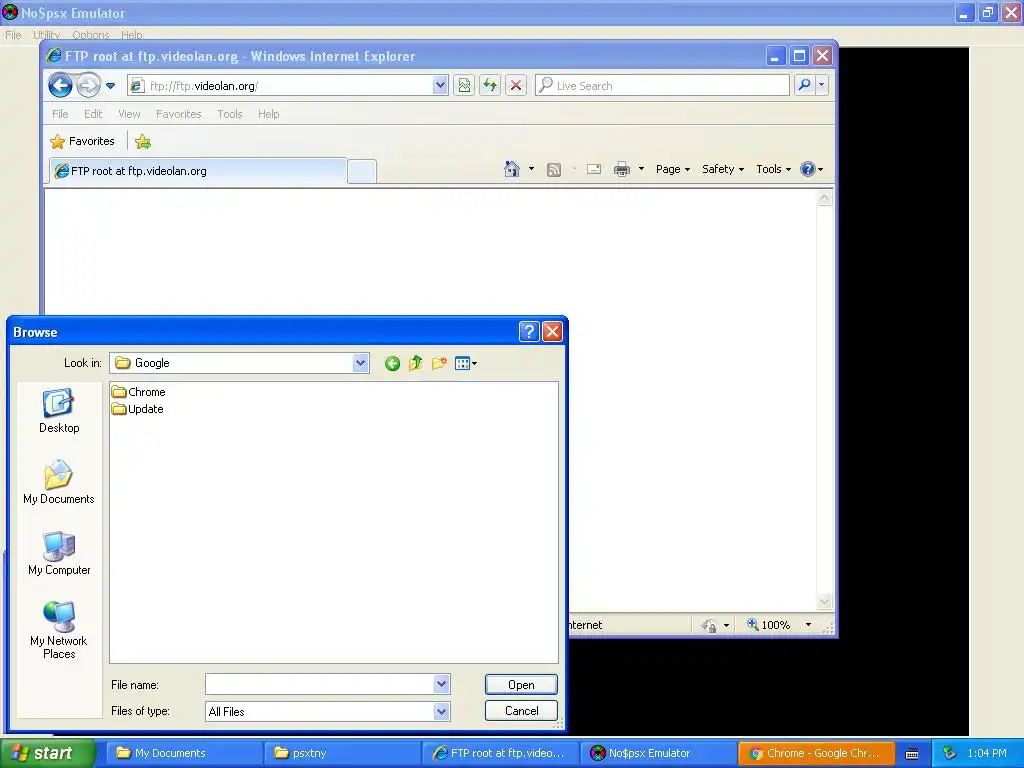The image size is (1024, 768).
Task: Select the Update folder
Action: click(138, 409)
